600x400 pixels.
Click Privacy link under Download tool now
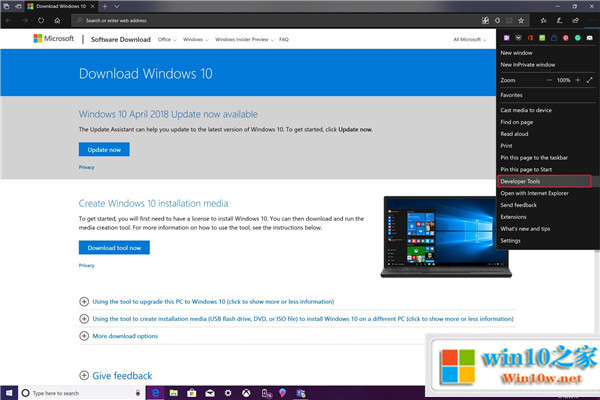point(86,265)
